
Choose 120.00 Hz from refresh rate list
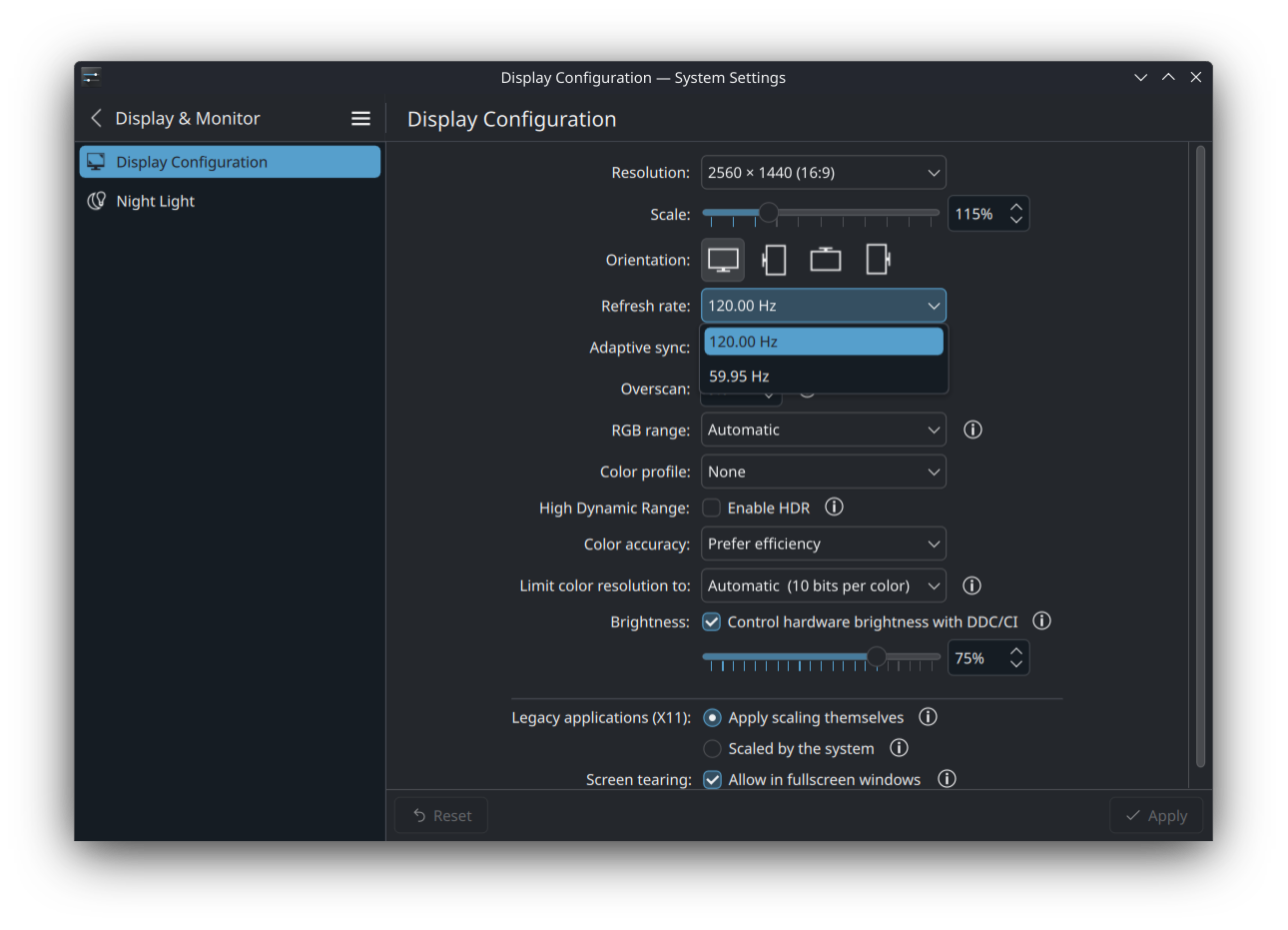(824, 342)
